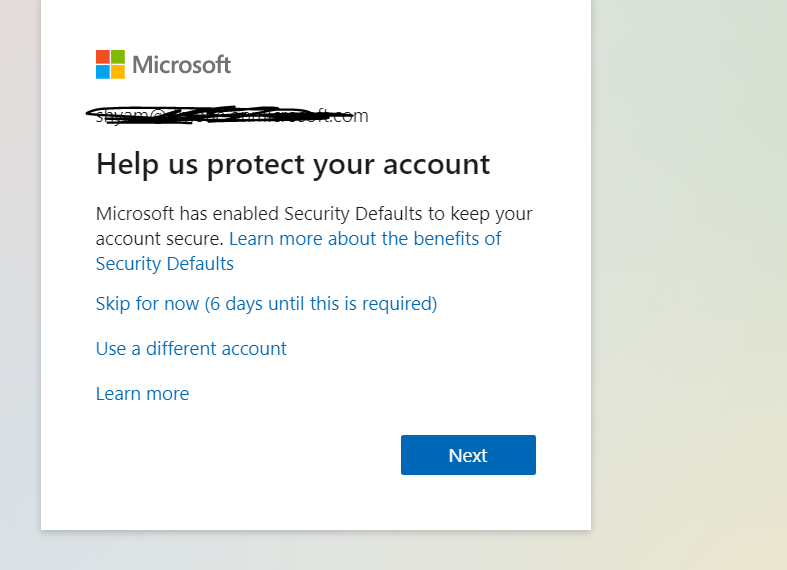The width and height of the screenshot is (787, 570).
Task: Open "Learn more about the benefits of" link
Action: pyautogui.click(x=365, y=239)
